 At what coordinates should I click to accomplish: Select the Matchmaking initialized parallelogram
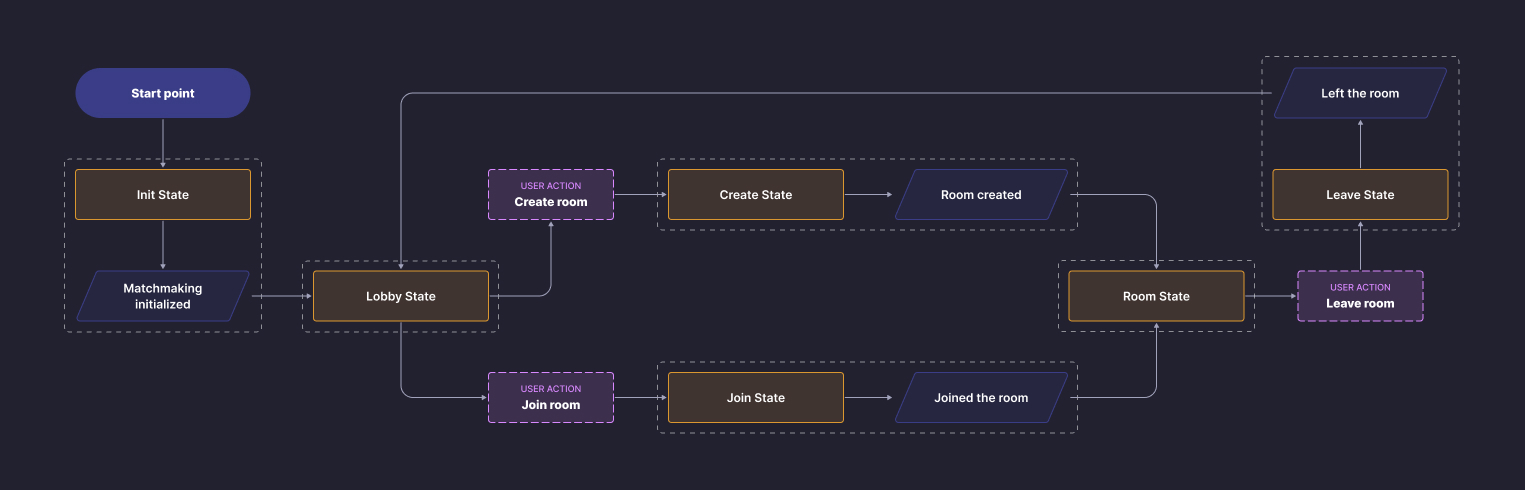tap(163, 296)
